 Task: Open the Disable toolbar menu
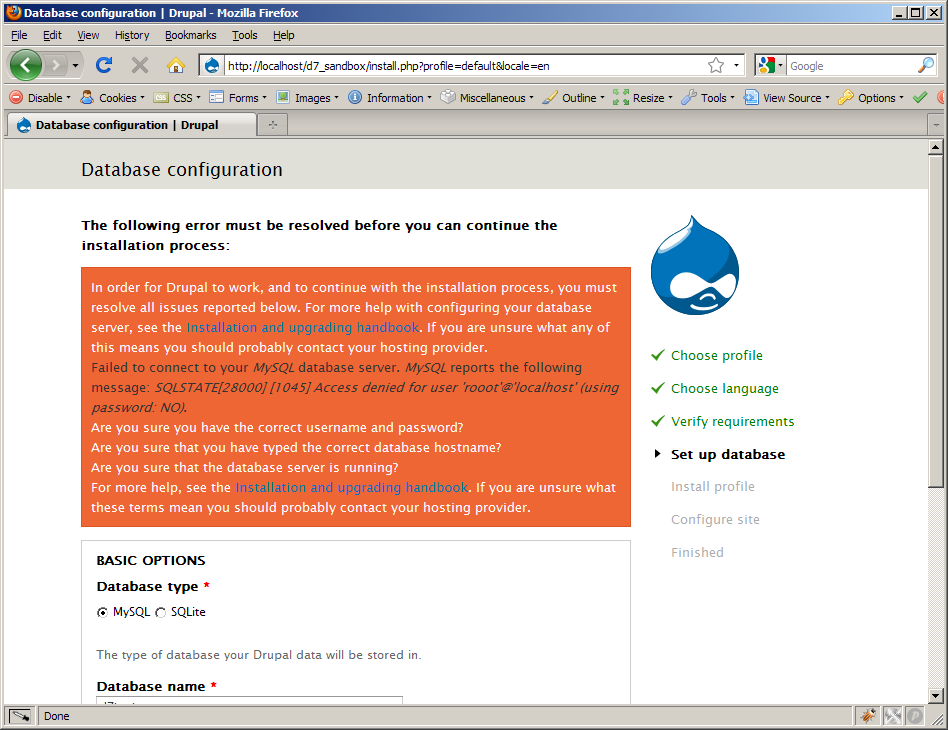pyautogui.click(x=41, y=97)
